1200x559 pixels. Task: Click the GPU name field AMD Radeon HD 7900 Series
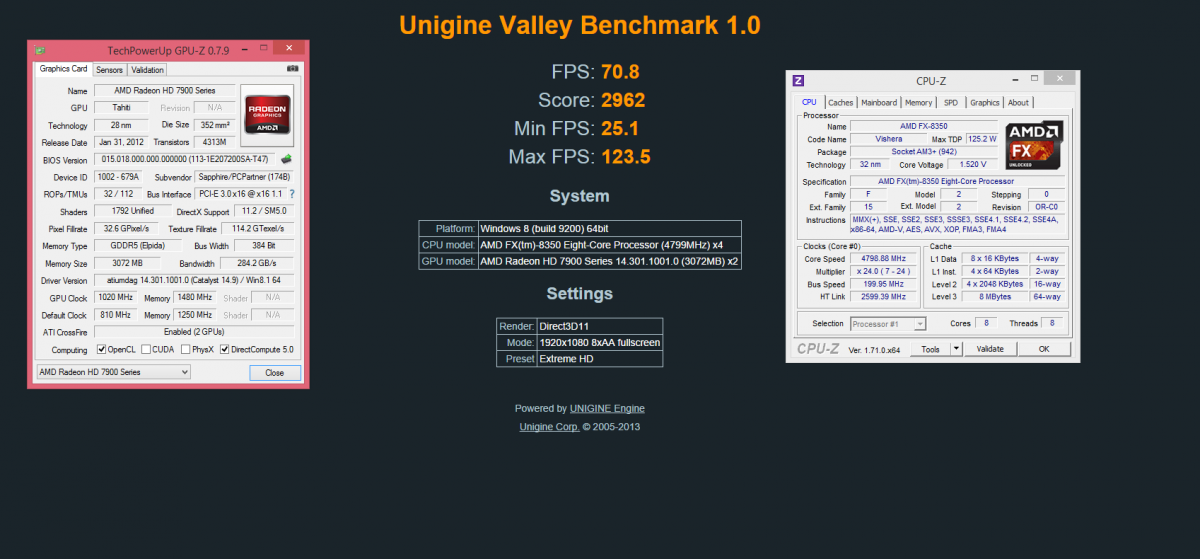click(x=165, y=90)
